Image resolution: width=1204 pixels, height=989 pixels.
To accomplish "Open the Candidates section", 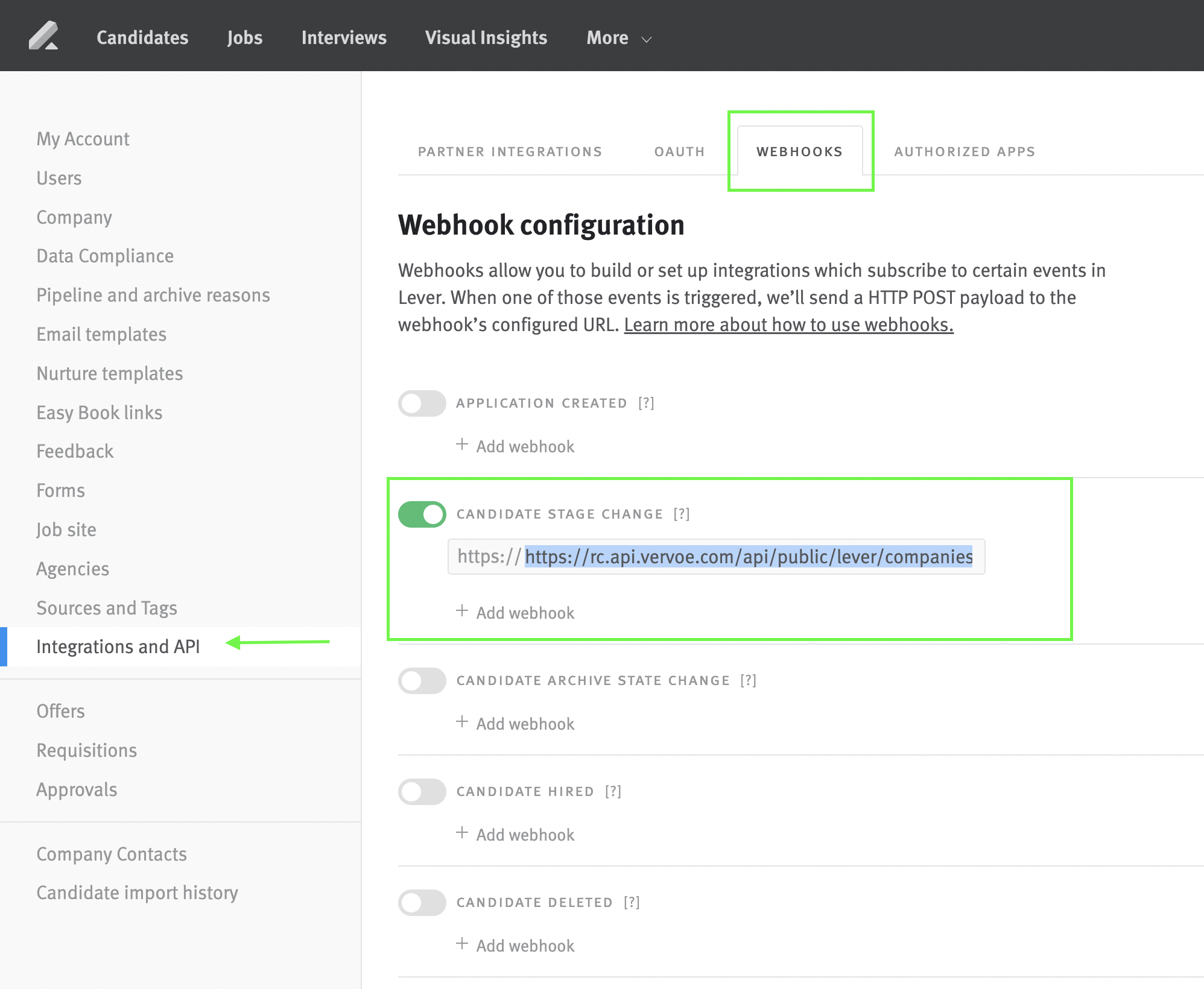I will tap(142, 37).
